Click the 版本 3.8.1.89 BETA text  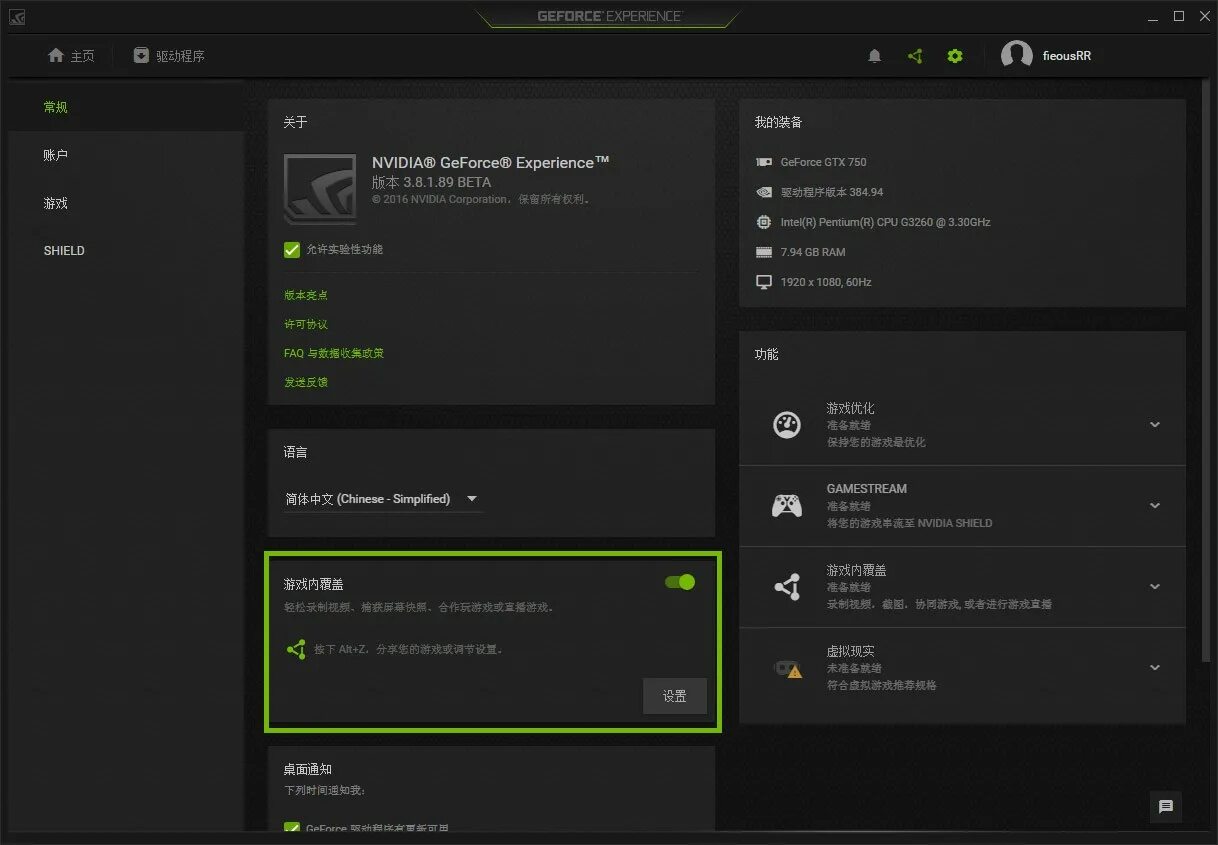pos(432,182)
